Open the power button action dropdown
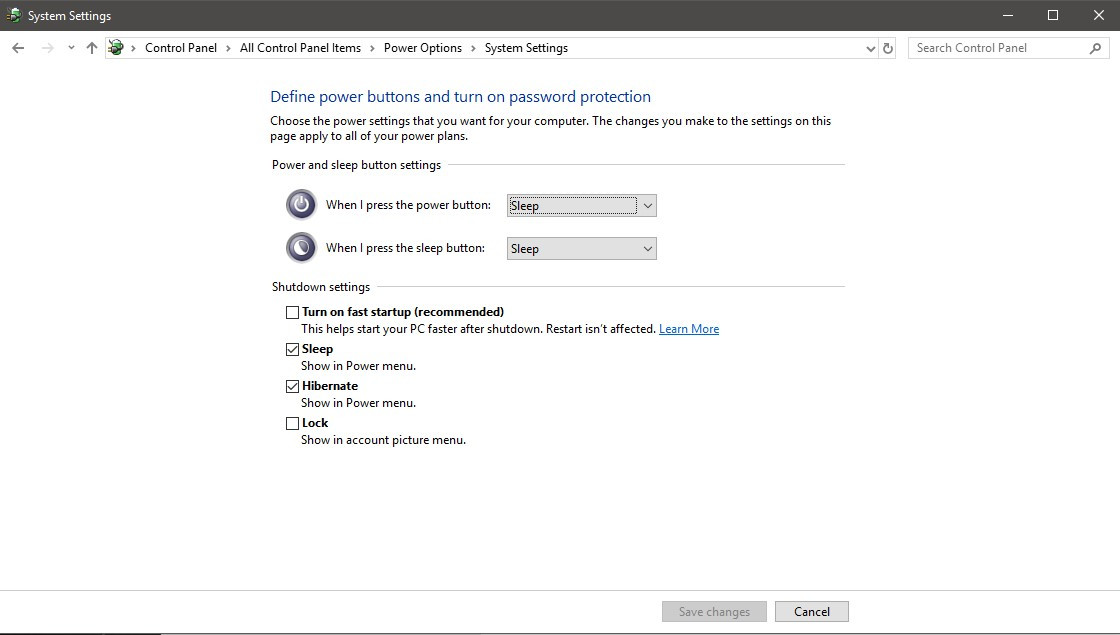Screen dimensions: 1120x635 649,205
